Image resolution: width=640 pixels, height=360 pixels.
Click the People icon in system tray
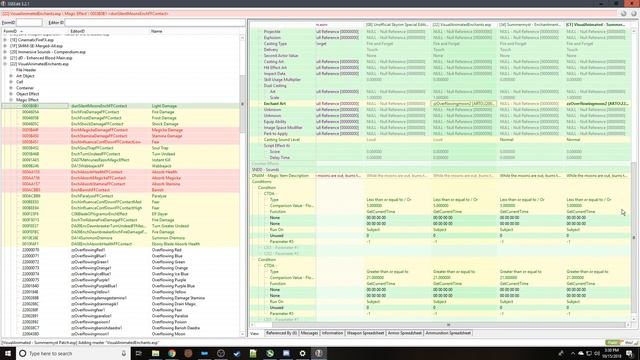tap(561, 353)
